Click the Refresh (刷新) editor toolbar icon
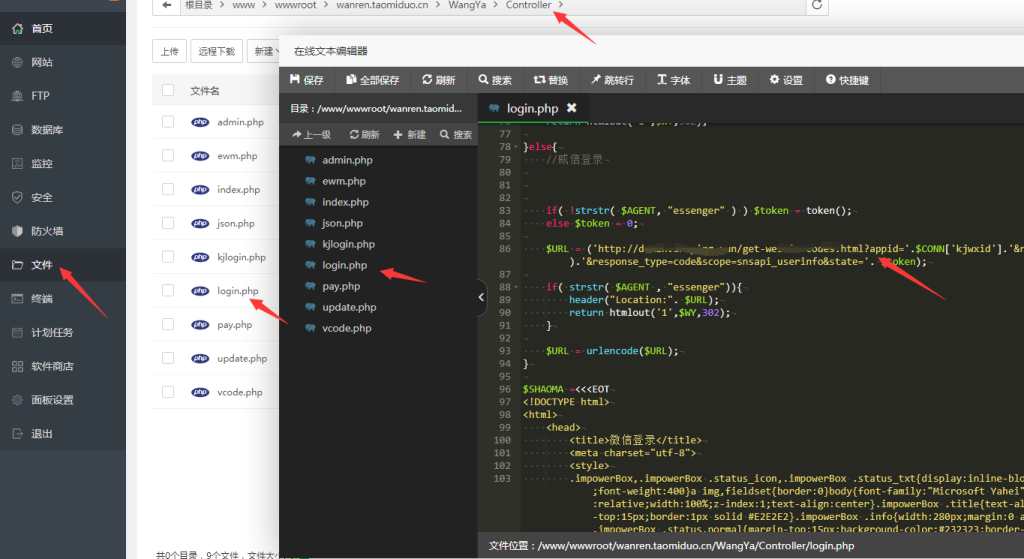 point(439,80)
